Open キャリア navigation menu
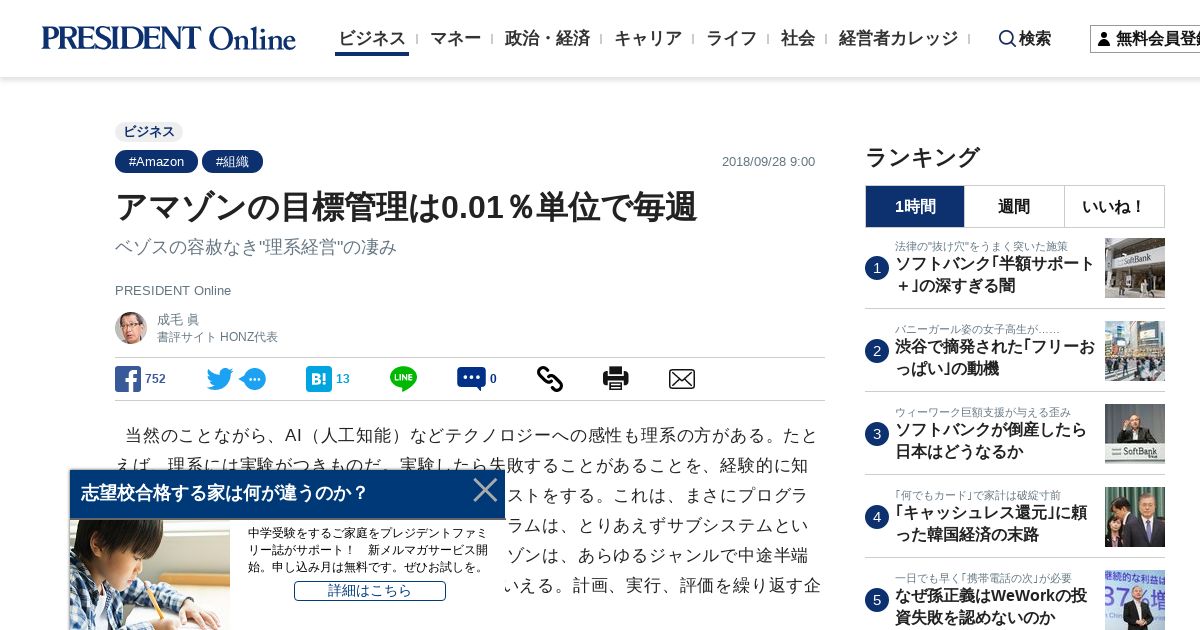1200x630 pixels. [648, 38]
